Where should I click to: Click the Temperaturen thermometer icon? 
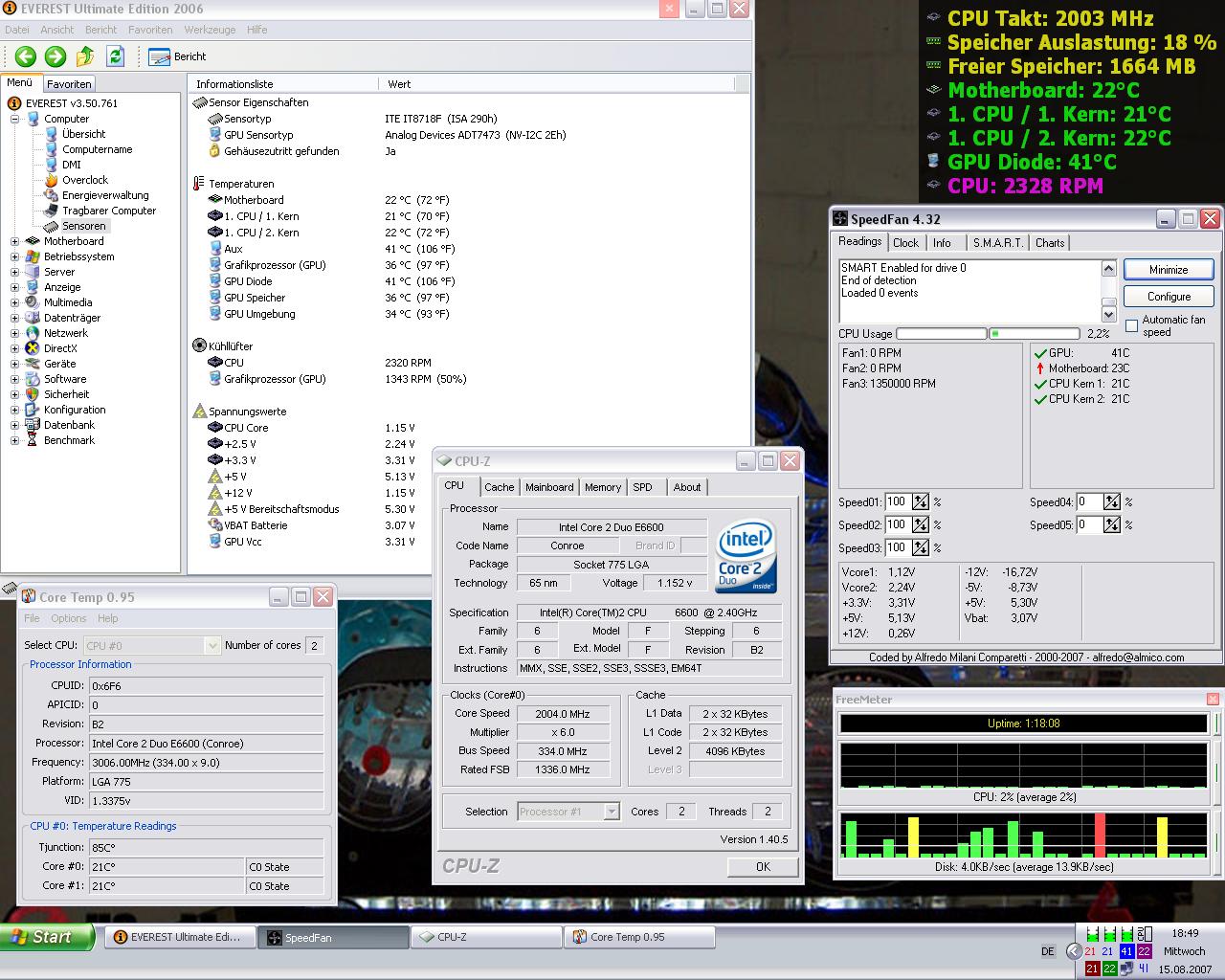[199, 184]
